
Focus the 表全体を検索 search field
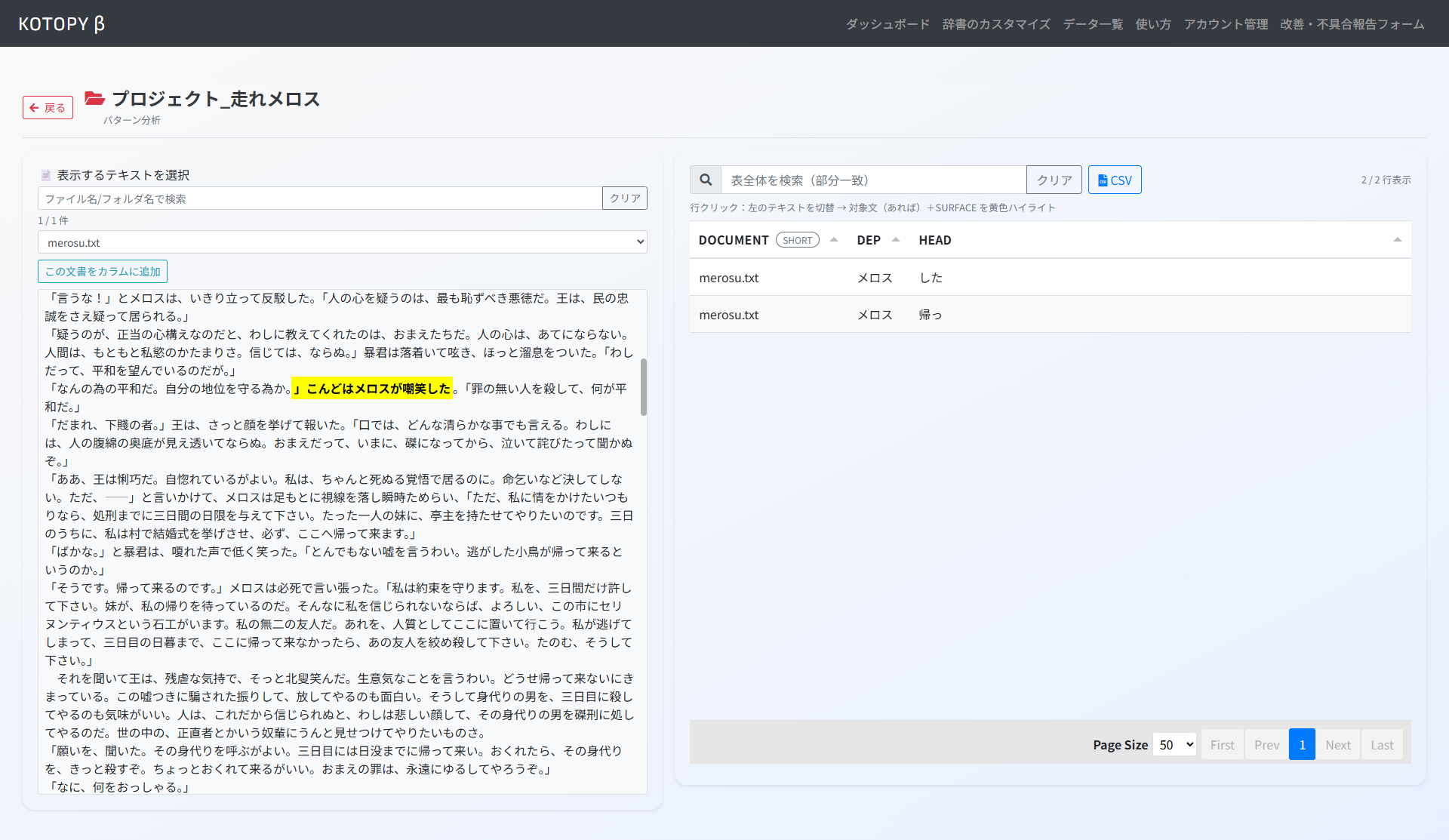pyautogui.click(x=873, y=180)
